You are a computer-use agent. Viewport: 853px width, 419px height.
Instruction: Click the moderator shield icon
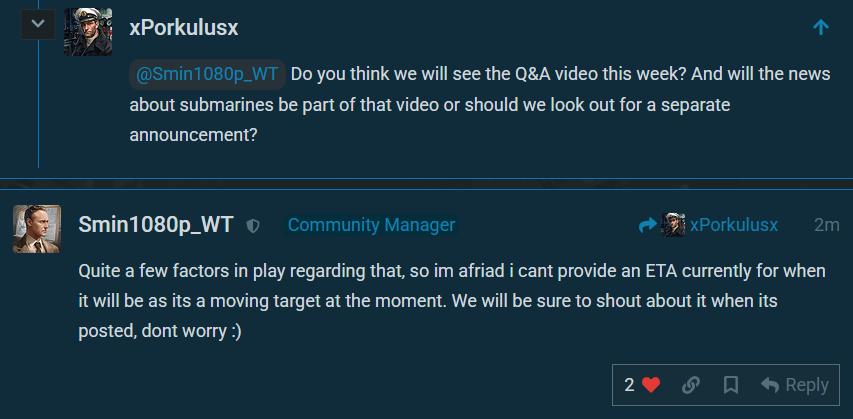253,226
